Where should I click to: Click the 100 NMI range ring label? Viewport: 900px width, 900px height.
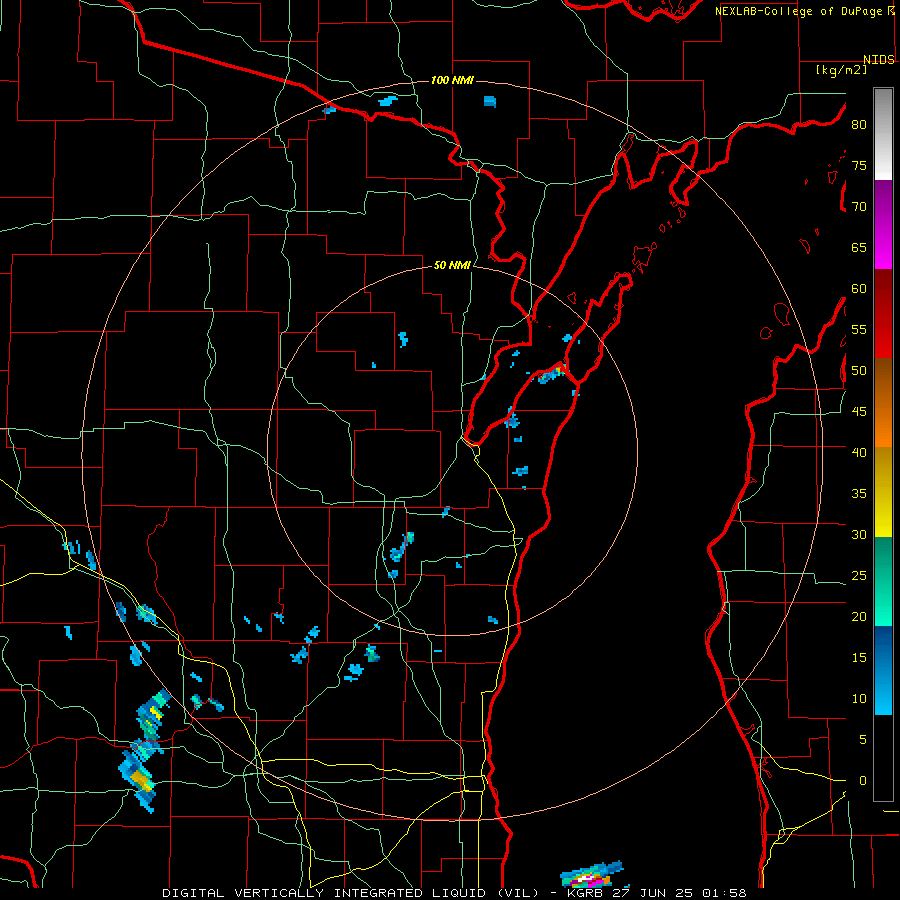click(452, 80)
